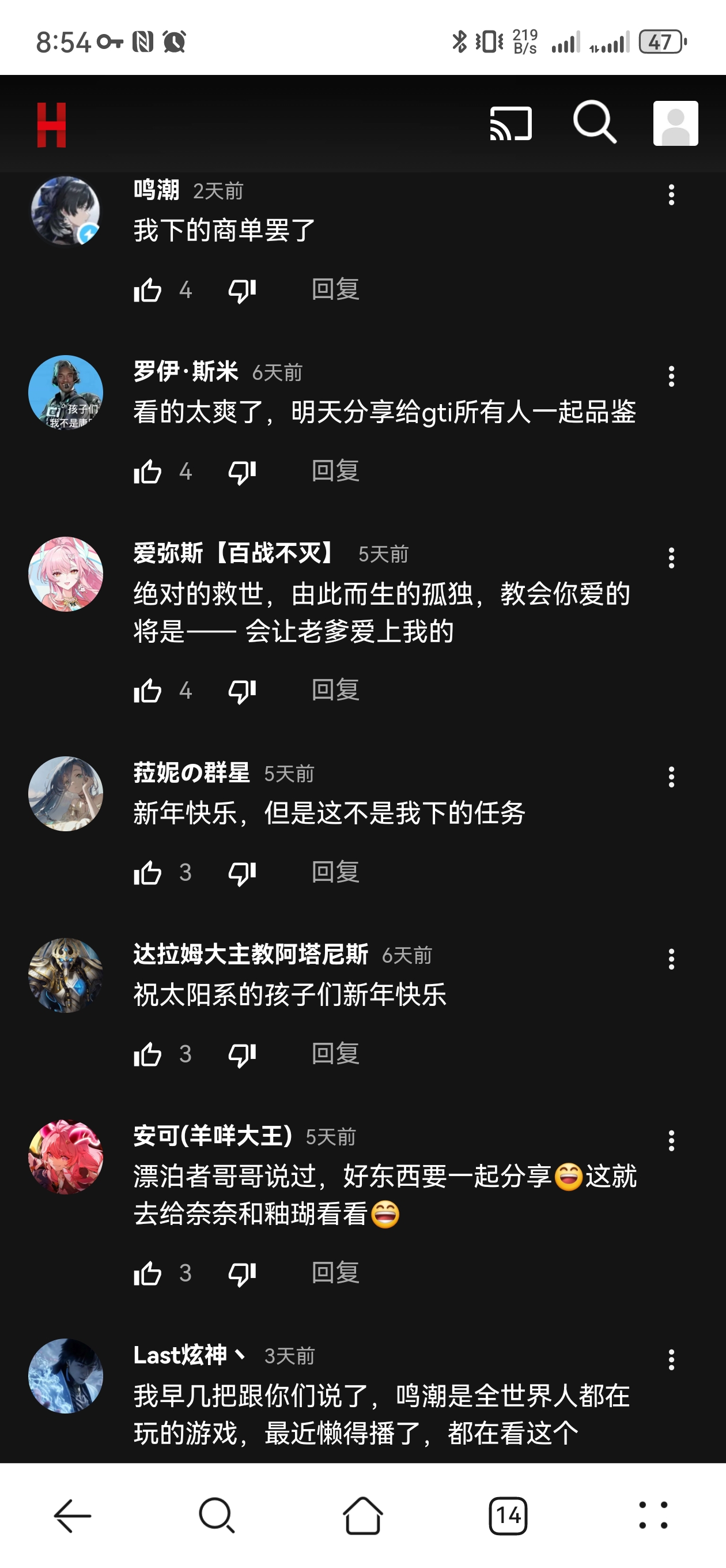Like 鸣潮's comment

tap(148, 290)
